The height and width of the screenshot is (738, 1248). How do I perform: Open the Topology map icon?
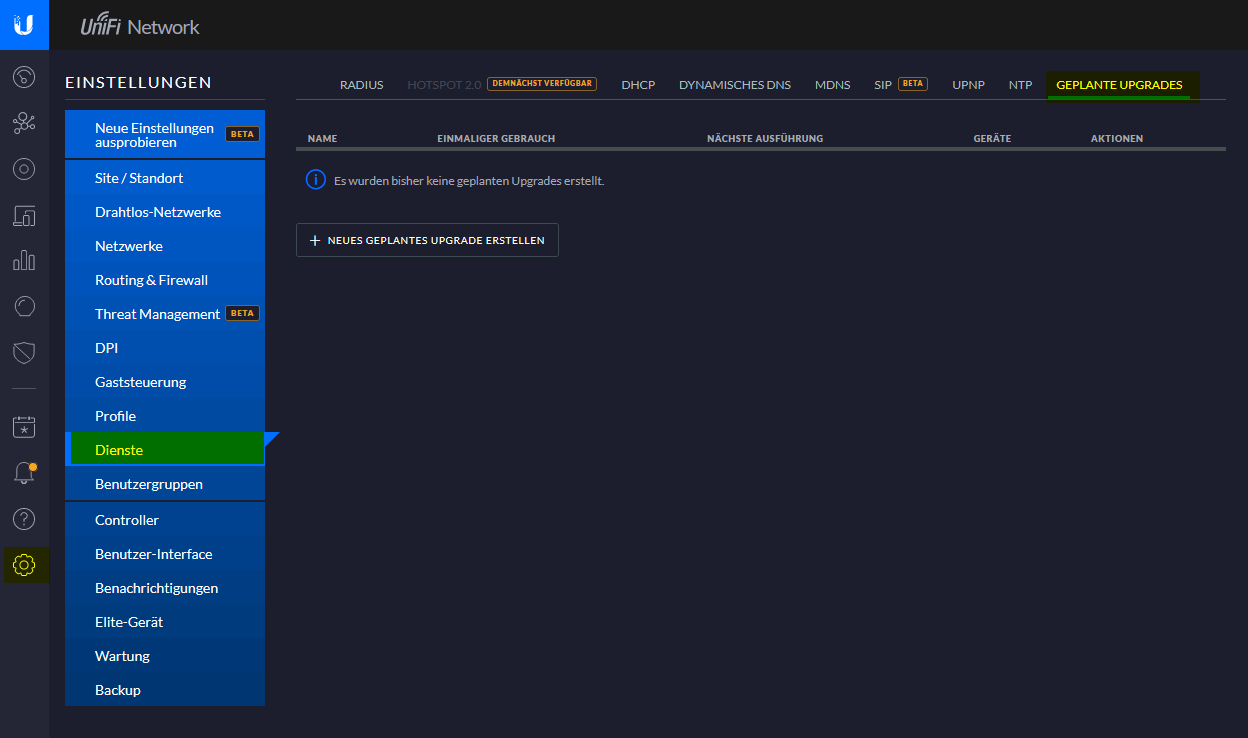[x=24, y=123]
